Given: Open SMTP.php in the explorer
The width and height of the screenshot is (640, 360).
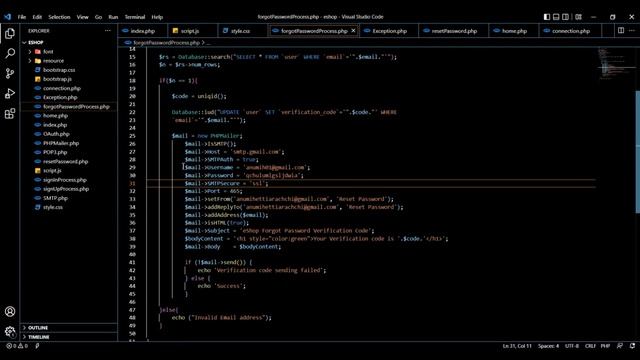Looking at the screenshot, I should click(x=69, y=198).
